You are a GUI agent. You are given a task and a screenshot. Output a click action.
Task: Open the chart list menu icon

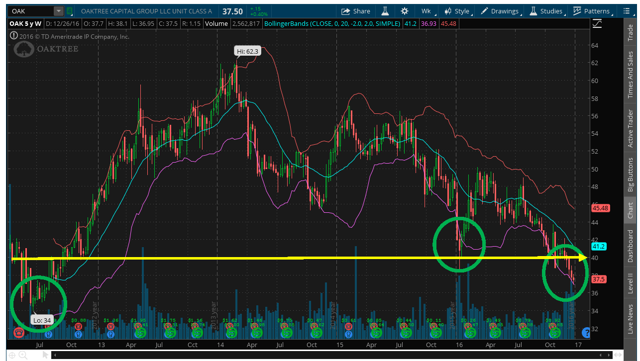pyautogui.click(x=627, y=11)
